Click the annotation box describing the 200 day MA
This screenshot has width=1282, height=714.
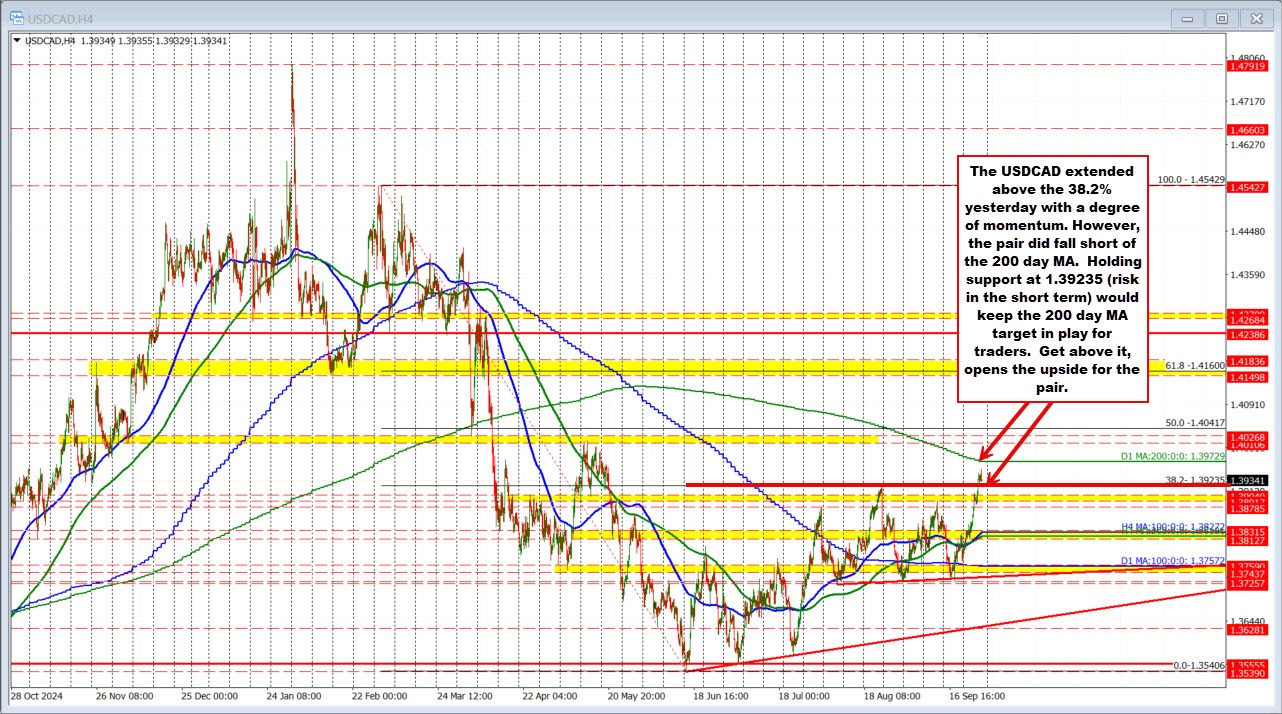click(x=1052, y=280)
